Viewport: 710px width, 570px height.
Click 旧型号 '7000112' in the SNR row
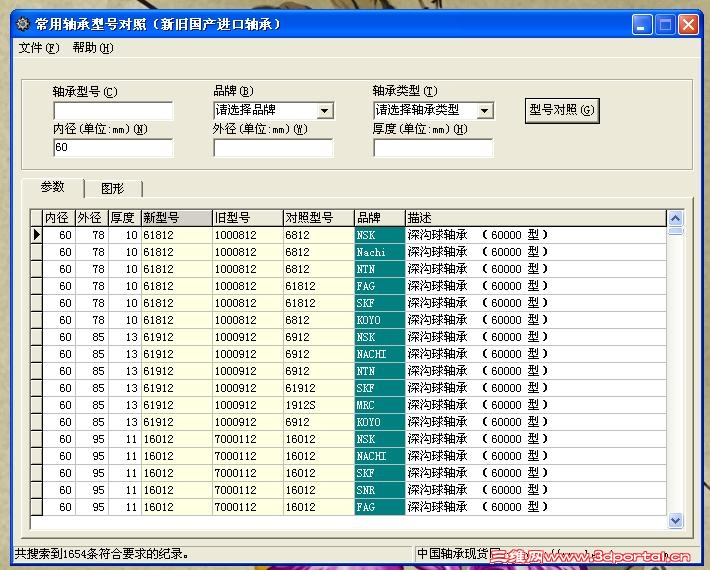[x=248, y=490]
